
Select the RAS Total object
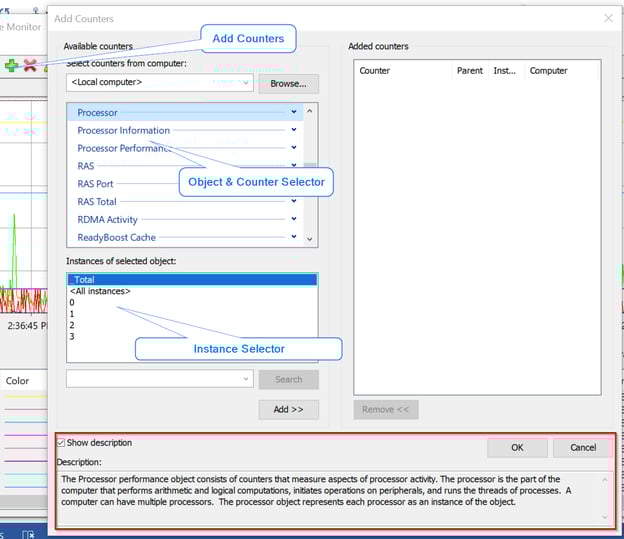point(98,202)
